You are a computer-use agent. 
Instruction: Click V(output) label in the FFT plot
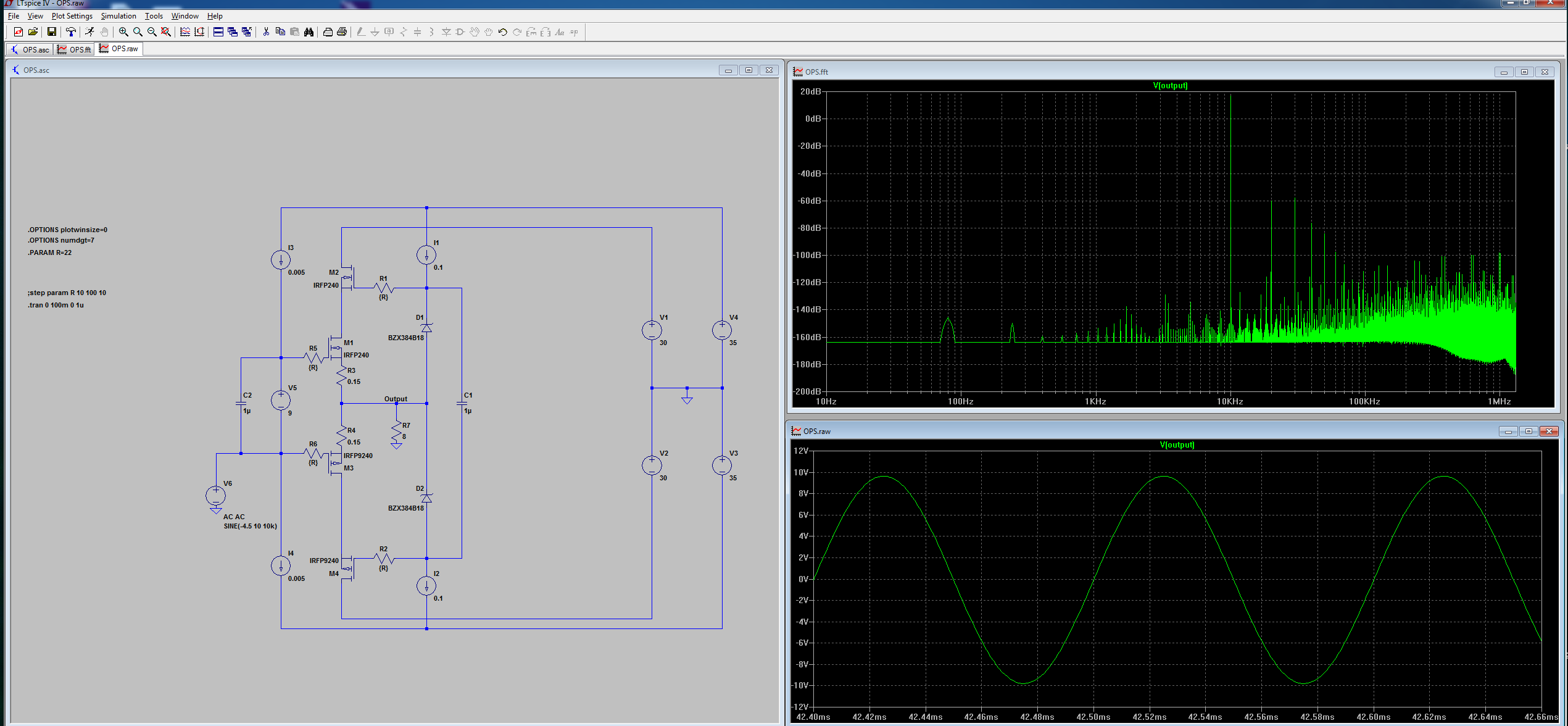(x=1170, y=86)
